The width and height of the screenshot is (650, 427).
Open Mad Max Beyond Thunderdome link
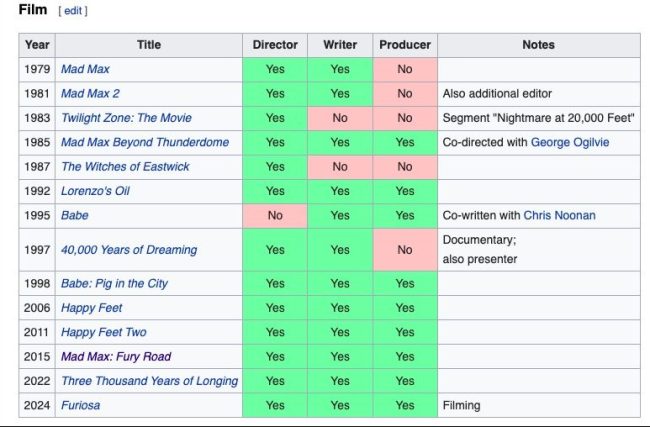[x=144, y=142]
